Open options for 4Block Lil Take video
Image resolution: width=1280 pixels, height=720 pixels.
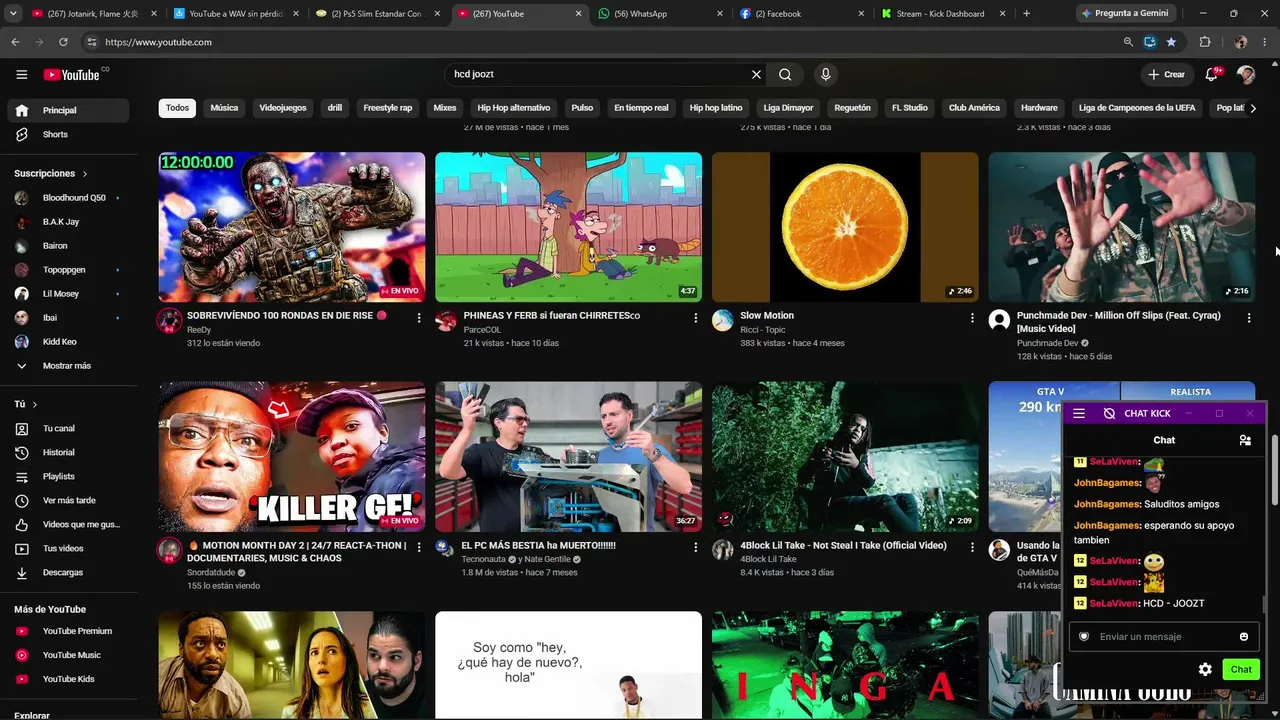pyautogui.click(x=972, y=548)
